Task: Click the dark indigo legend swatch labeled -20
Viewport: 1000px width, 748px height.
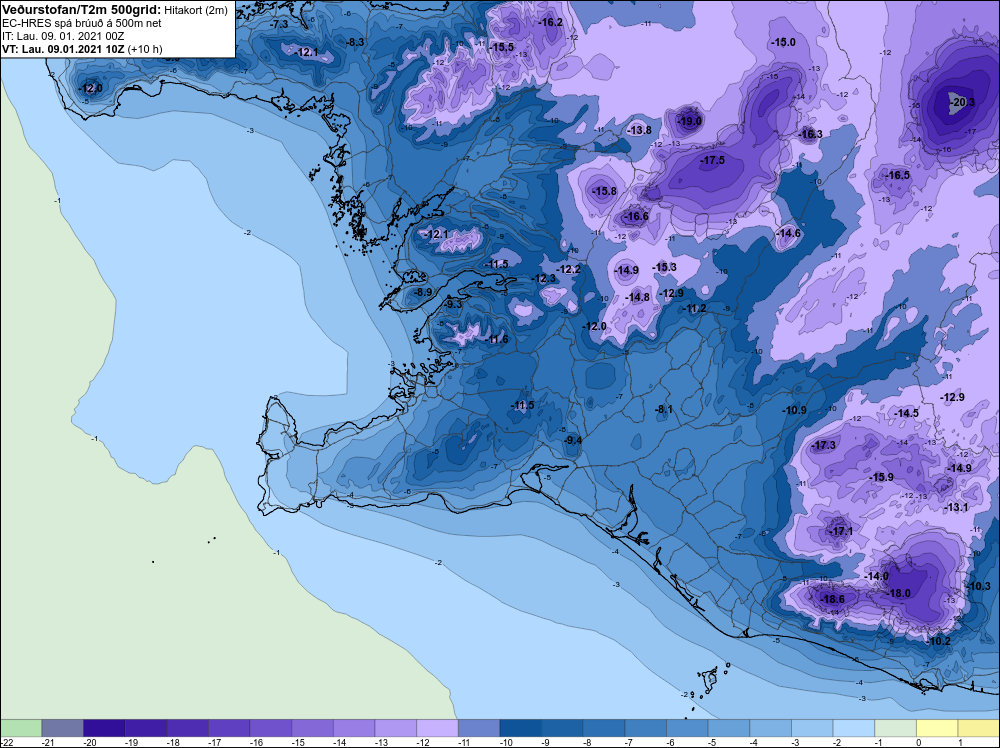Action: tap(104, 728)
